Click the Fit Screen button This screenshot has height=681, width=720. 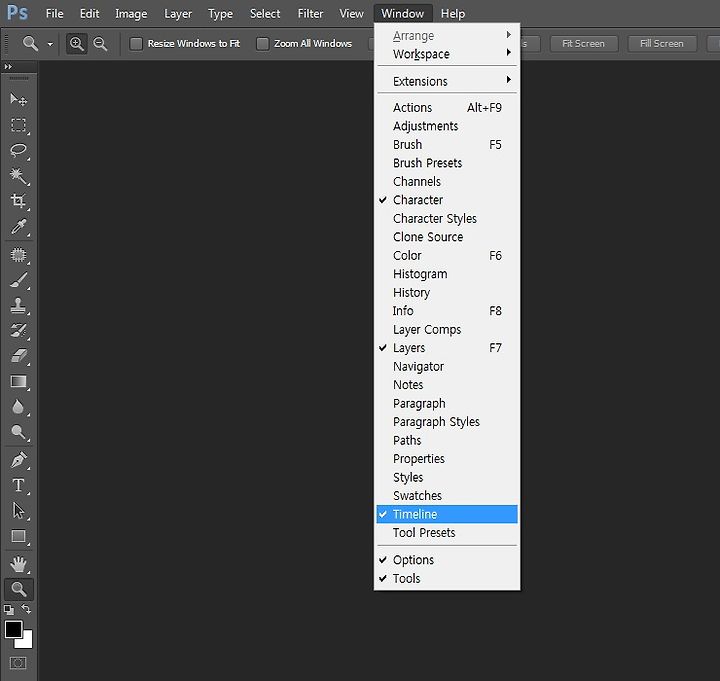(x=584, y=44)
